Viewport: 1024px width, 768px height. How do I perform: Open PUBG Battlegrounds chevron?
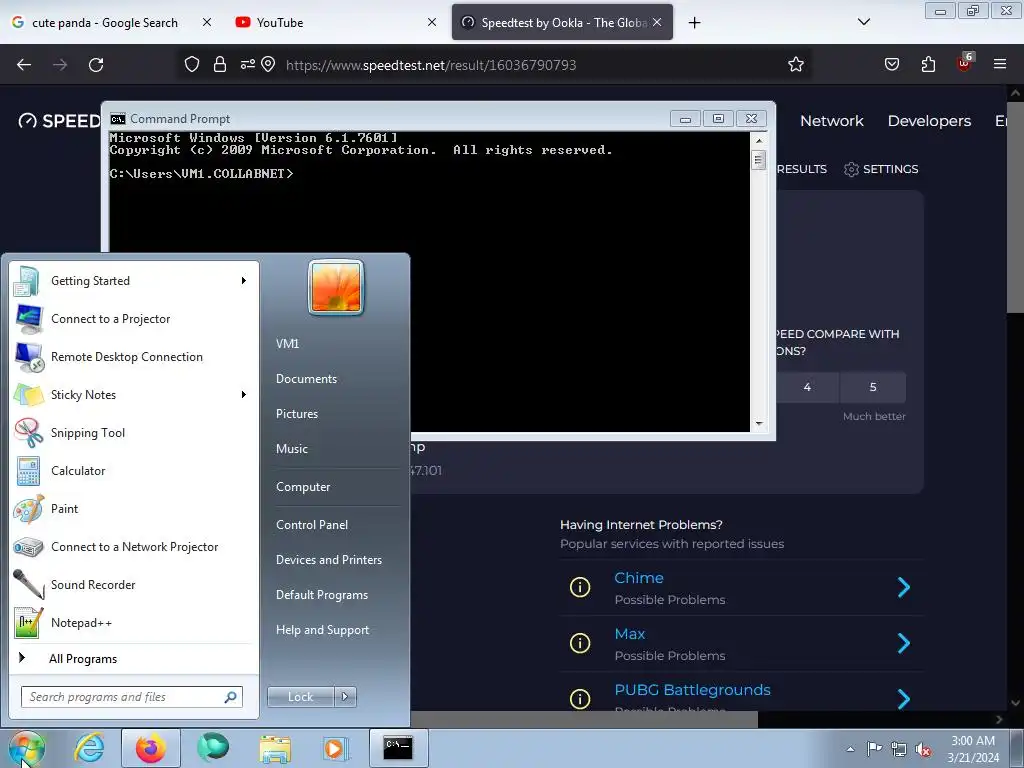904,699
